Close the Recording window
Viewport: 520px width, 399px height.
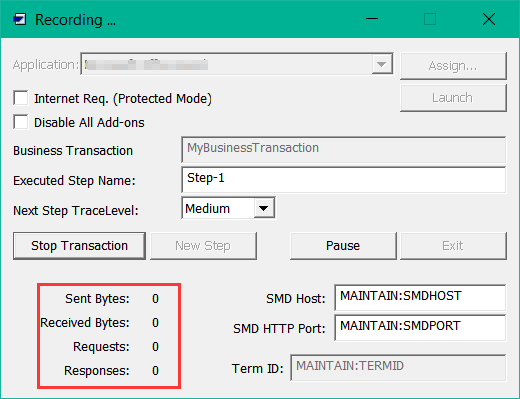coord(489,19)
